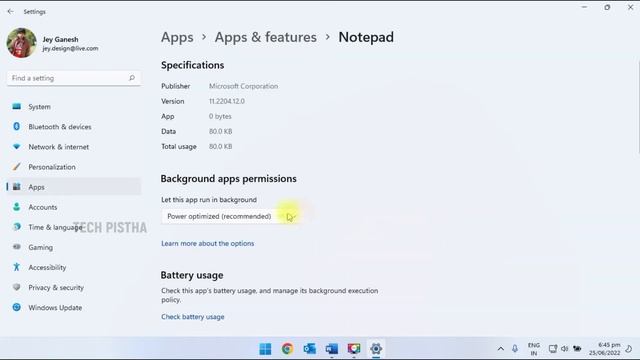Open Outlook from the taskbar

(309, 349)
